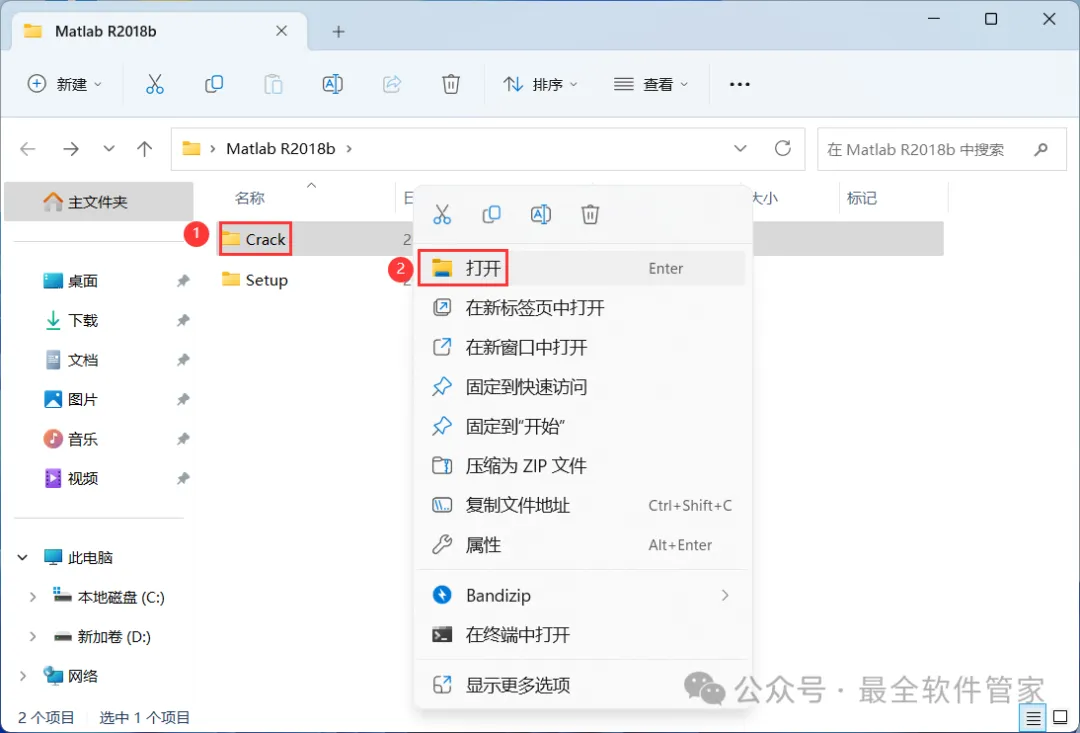Open the toolbar's three-dot more options menu
This screenshot has height=733, width=1080.
(x=740, y=84)
